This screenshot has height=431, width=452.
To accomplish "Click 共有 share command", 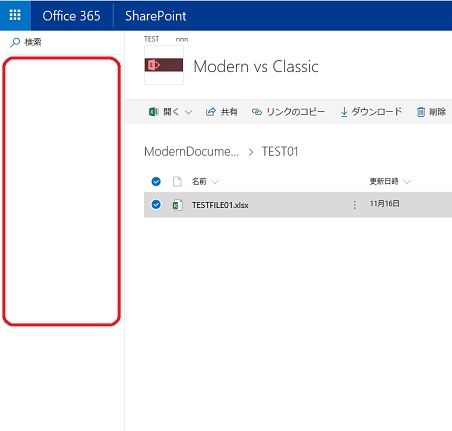I will click(229, 112).
